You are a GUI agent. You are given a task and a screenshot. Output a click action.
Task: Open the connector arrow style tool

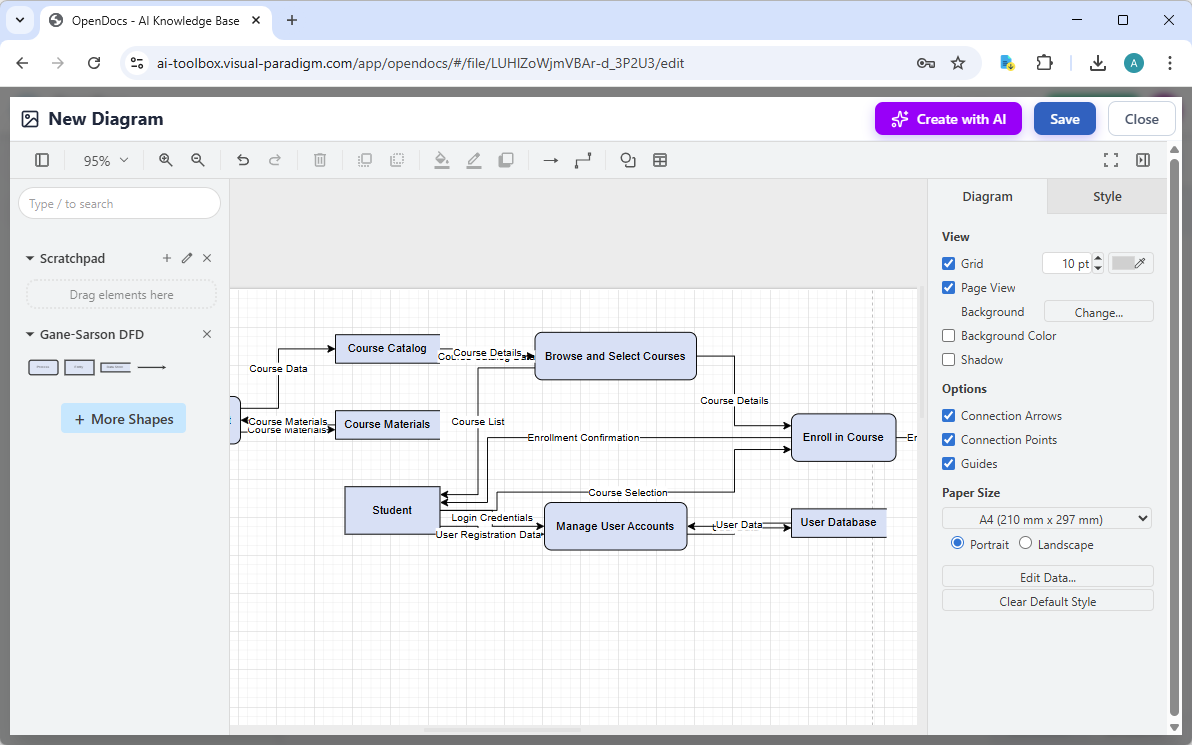[x=550, y=160]
